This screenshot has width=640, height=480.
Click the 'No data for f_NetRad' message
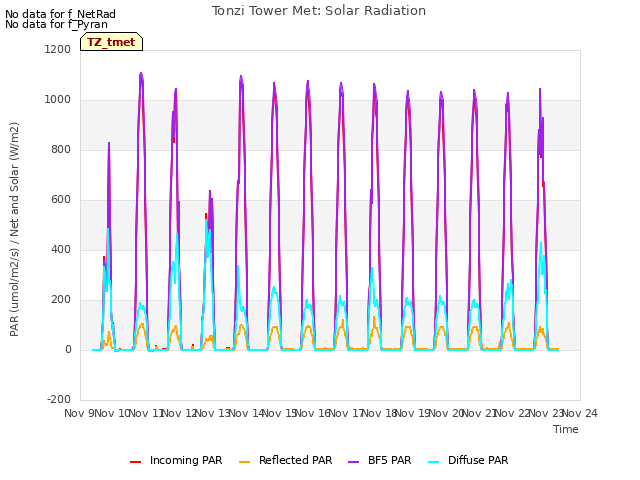point(60,14)
